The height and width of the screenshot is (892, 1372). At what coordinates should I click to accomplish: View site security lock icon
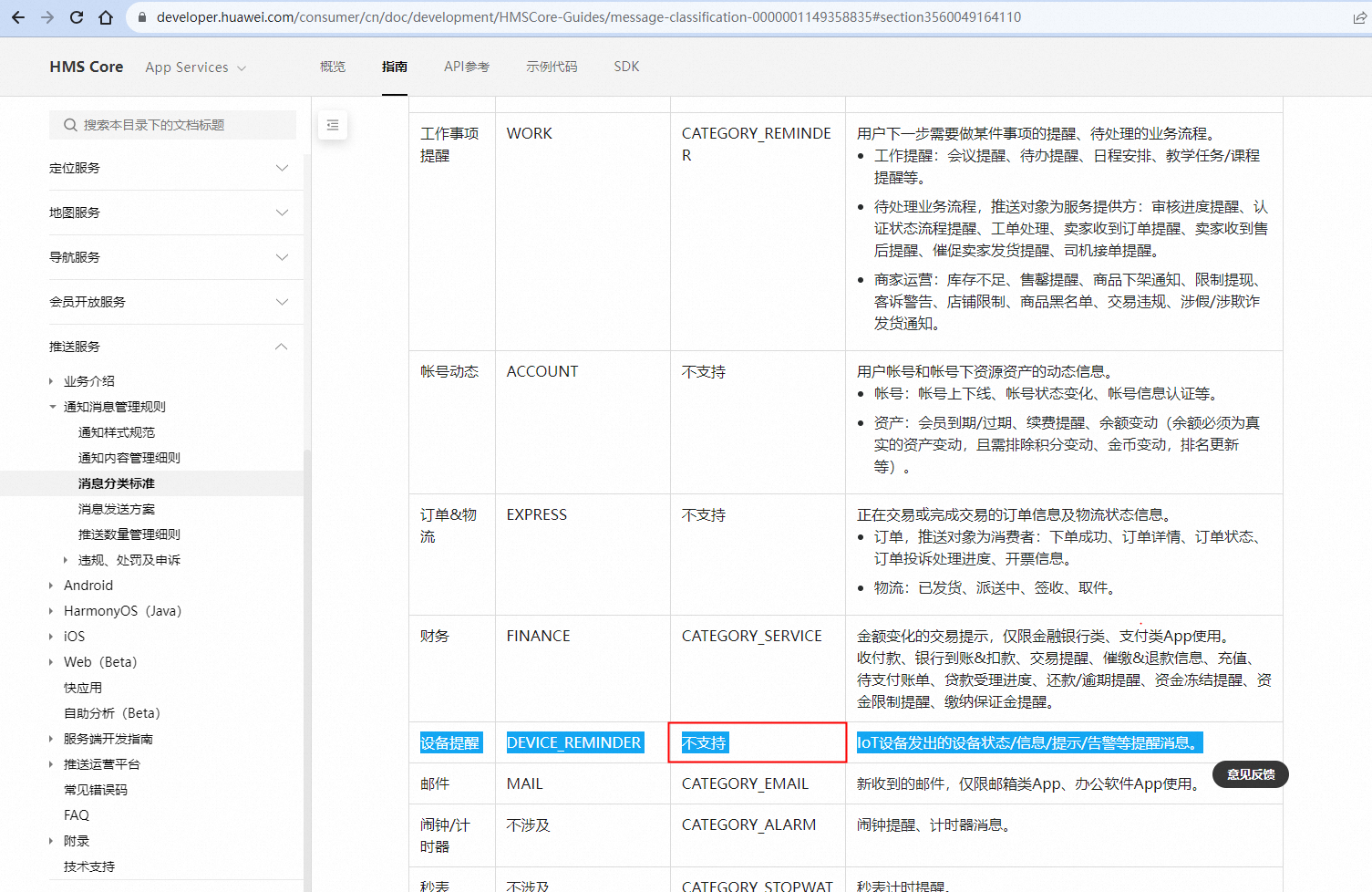point(141,17)
